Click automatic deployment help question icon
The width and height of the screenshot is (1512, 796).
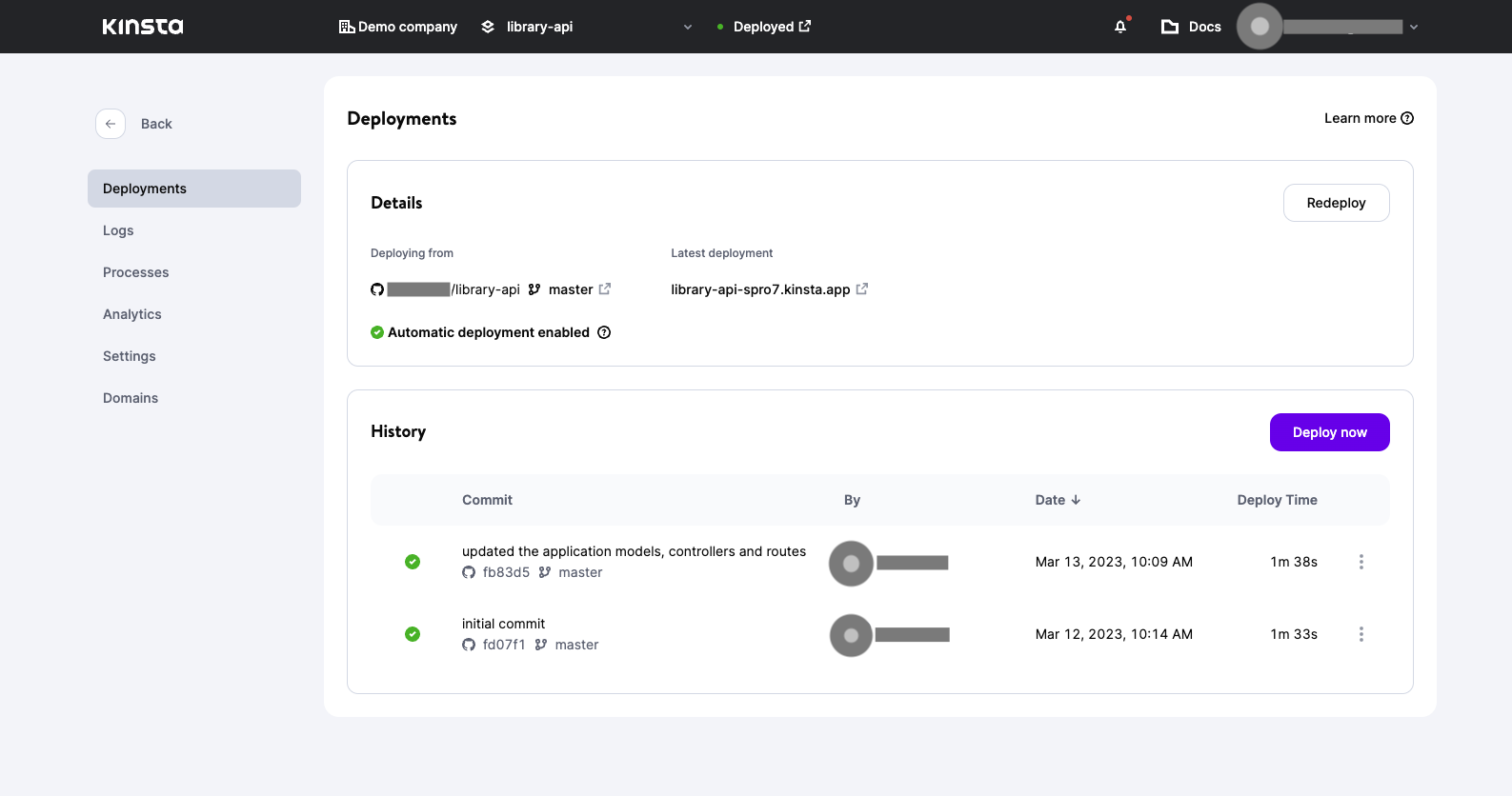click(604, 332)
